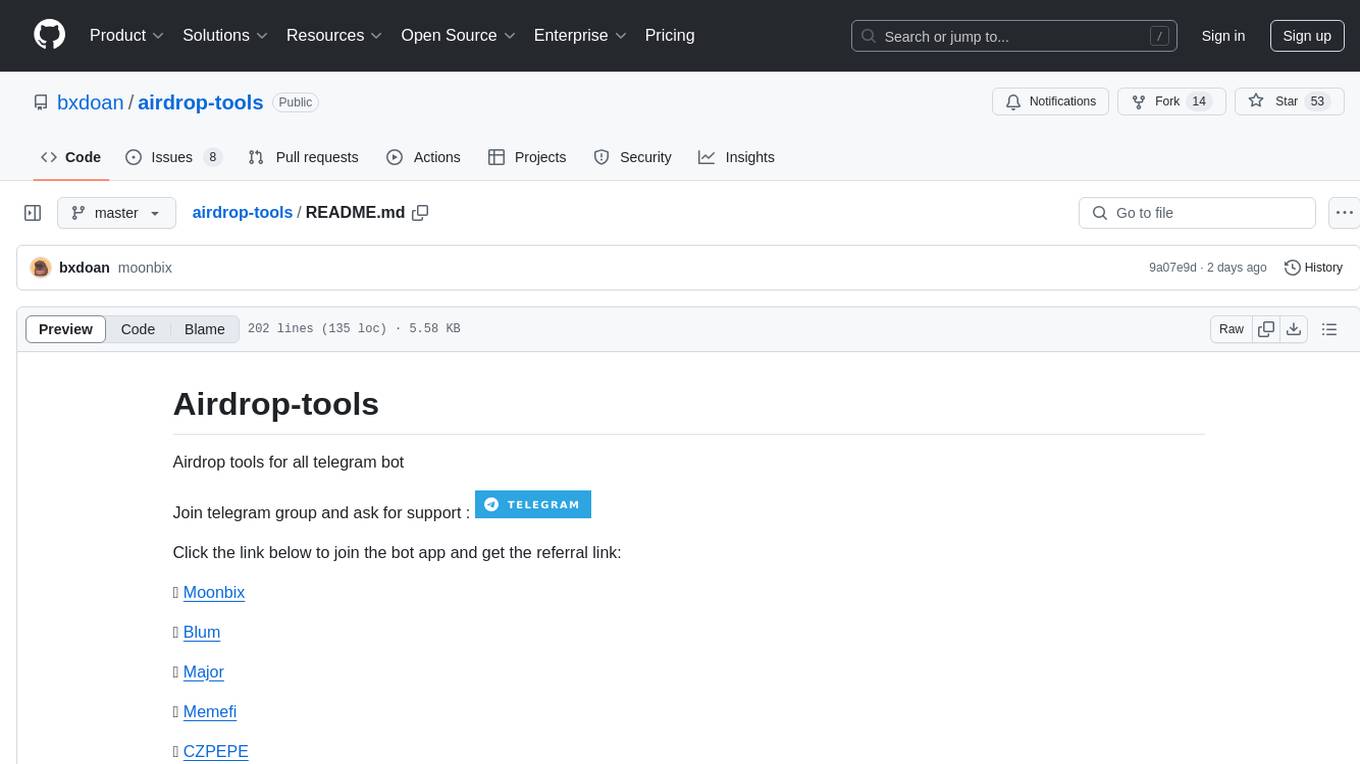Switch to the Projects tab
1360x764 pixels.
(527, 157)
